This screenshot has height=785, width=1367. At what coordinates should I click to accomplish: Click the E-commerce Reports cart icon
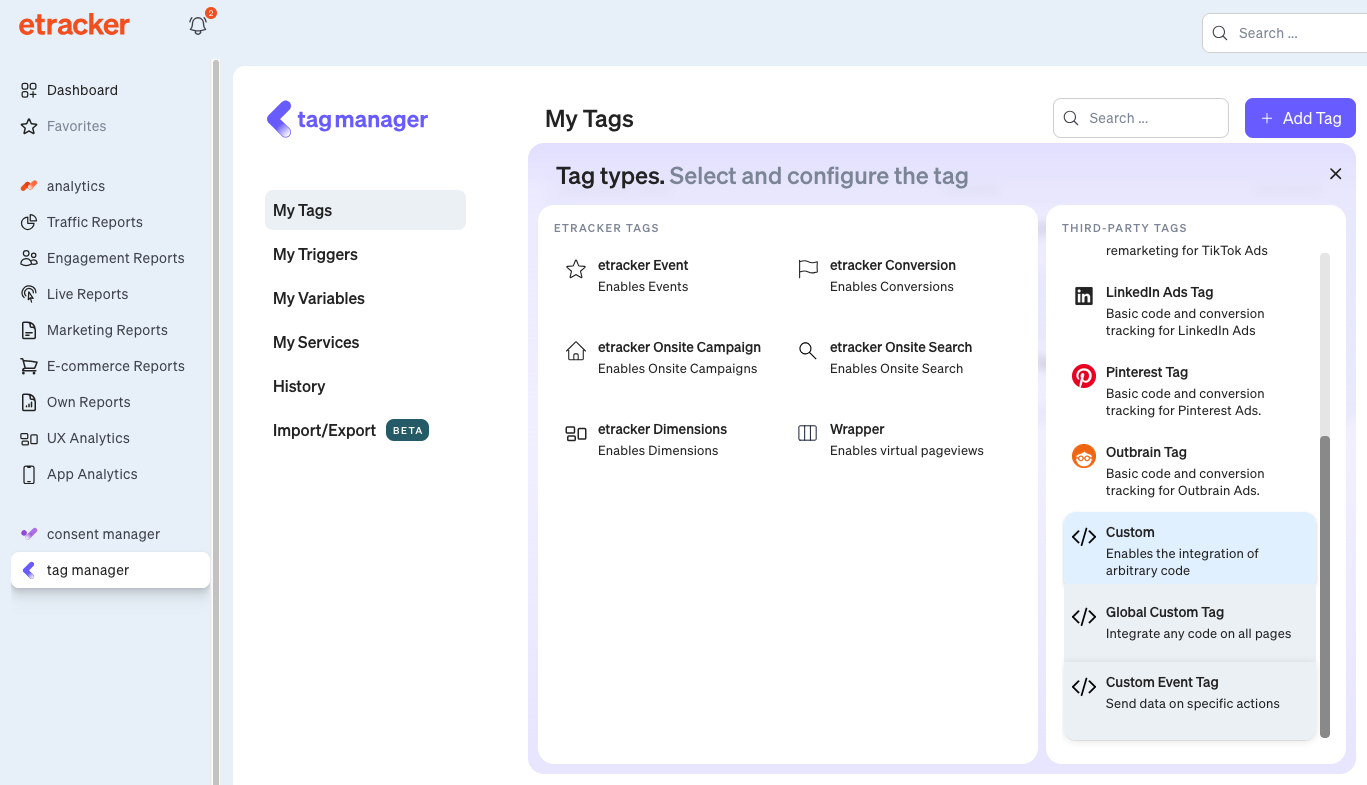pos(29,366)
